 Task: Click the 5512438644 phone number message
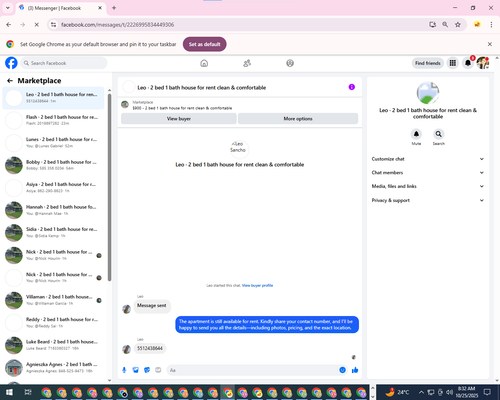(x=150, y=348)
